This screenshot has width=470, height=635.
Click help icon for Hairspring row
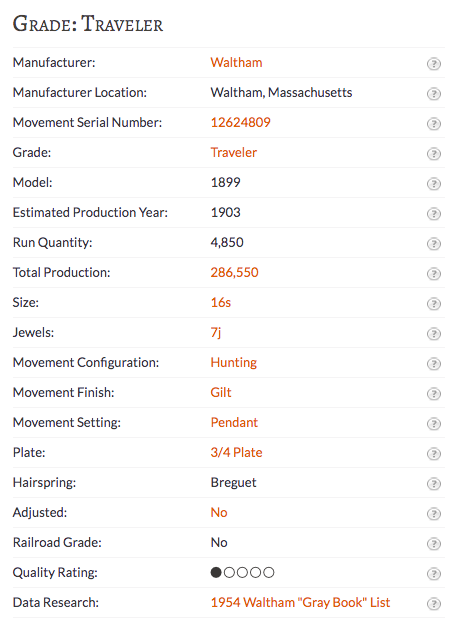[x=434, y=484]
